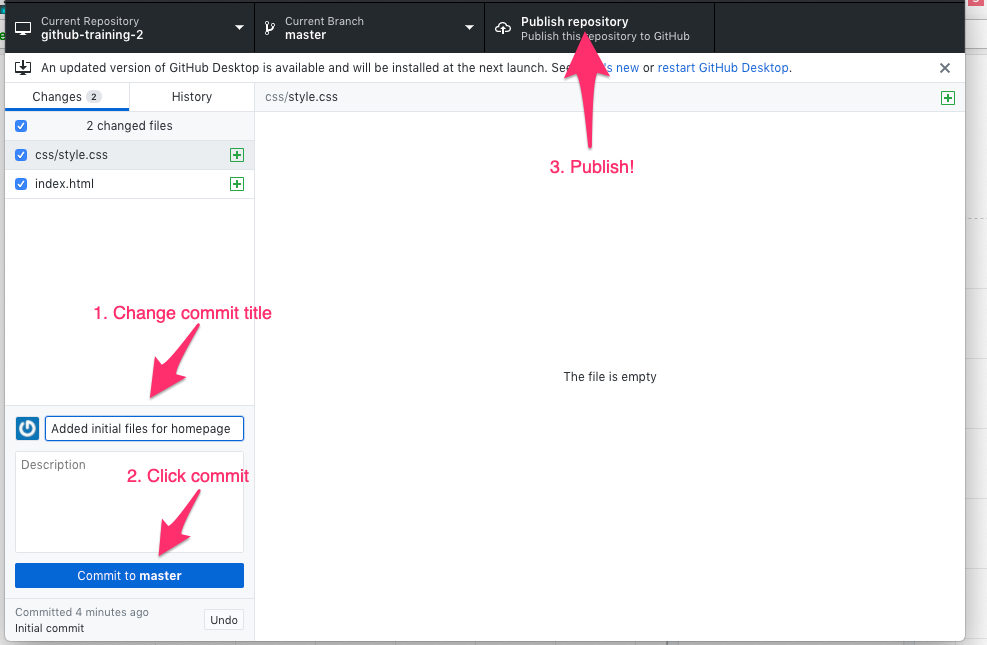Click into the Description text area
The width and height of the screenshot is (987, 645).
click(x=130, y=502)
